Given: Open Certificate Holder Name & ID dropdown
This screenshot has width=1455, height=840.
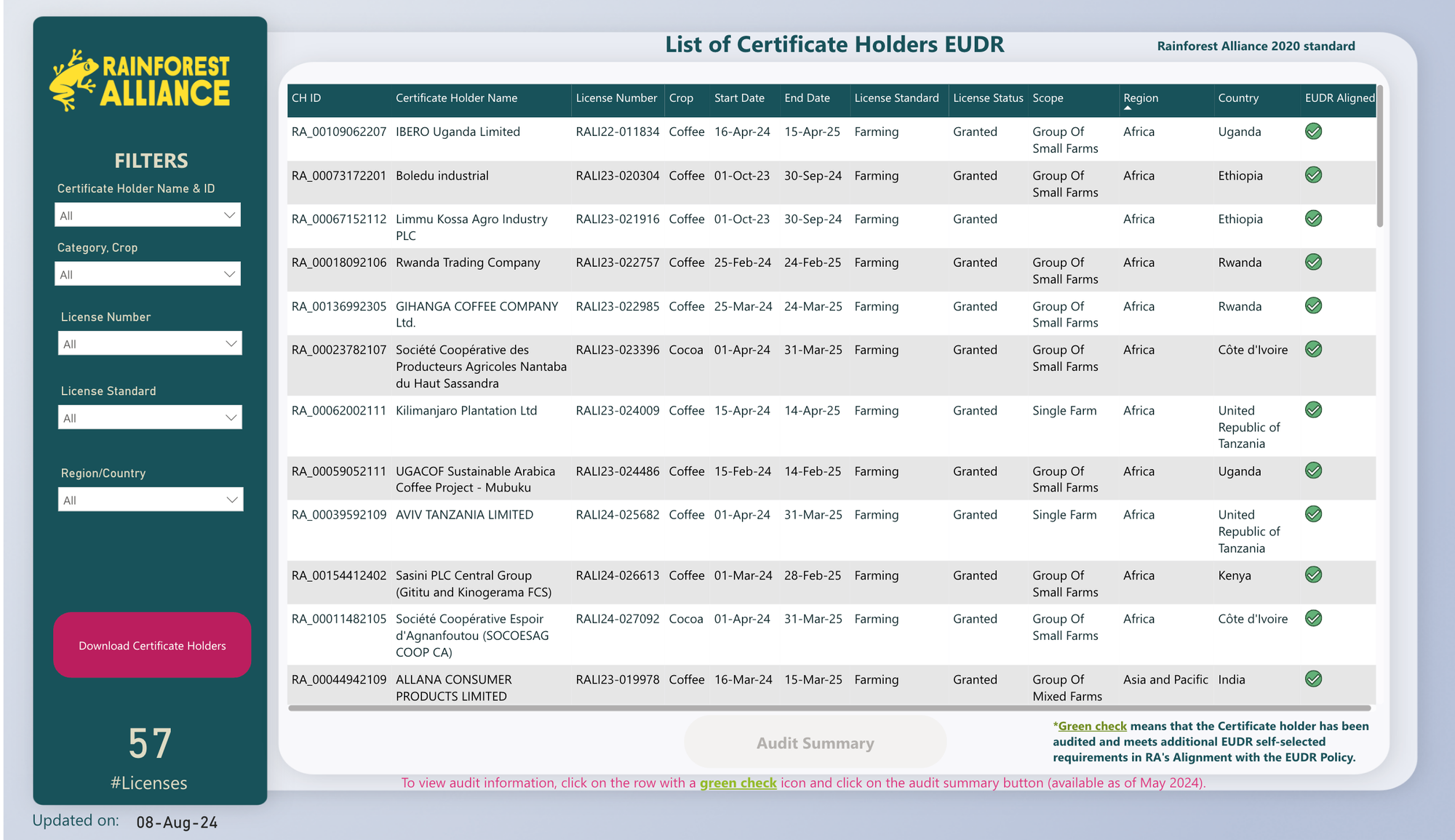Looking at the screenshot, I should click(x=148, y=215).
